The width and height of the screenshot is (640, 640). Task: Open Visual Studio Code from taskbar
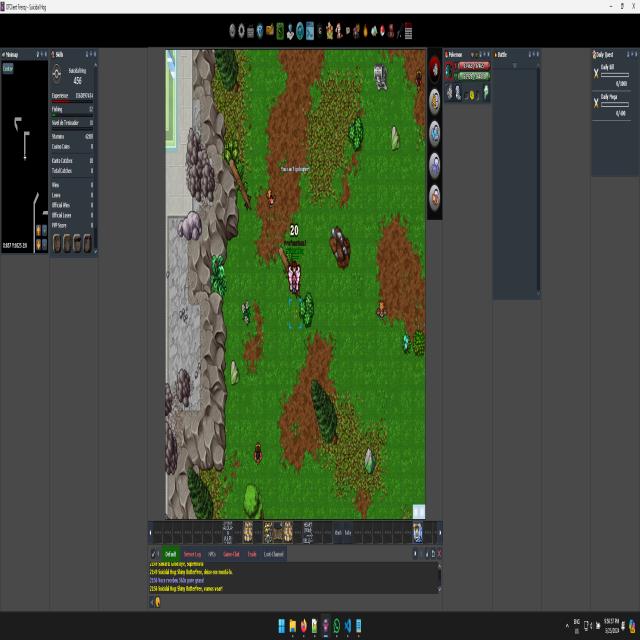(x=348, y=626)
